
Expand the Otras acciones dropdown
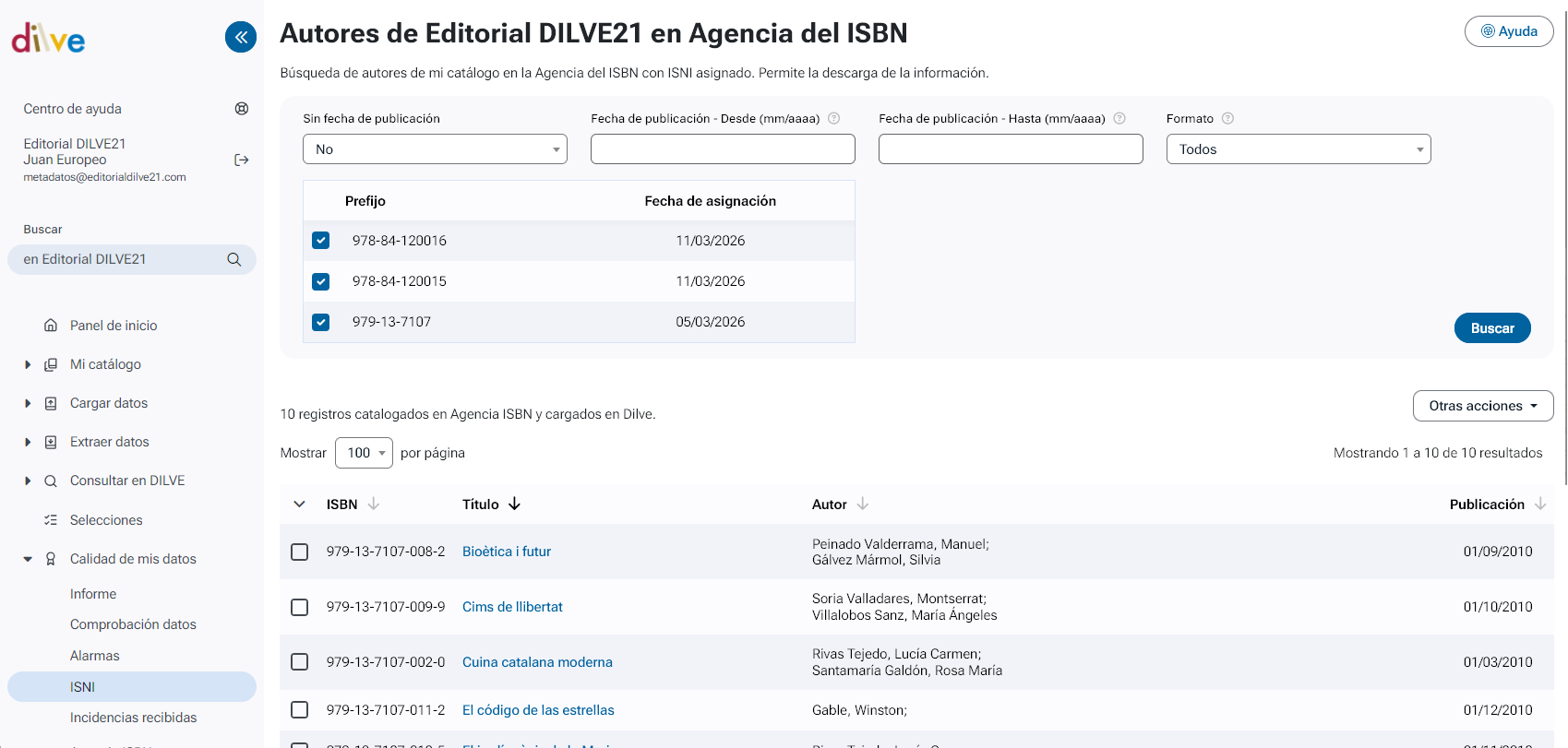1482,406
